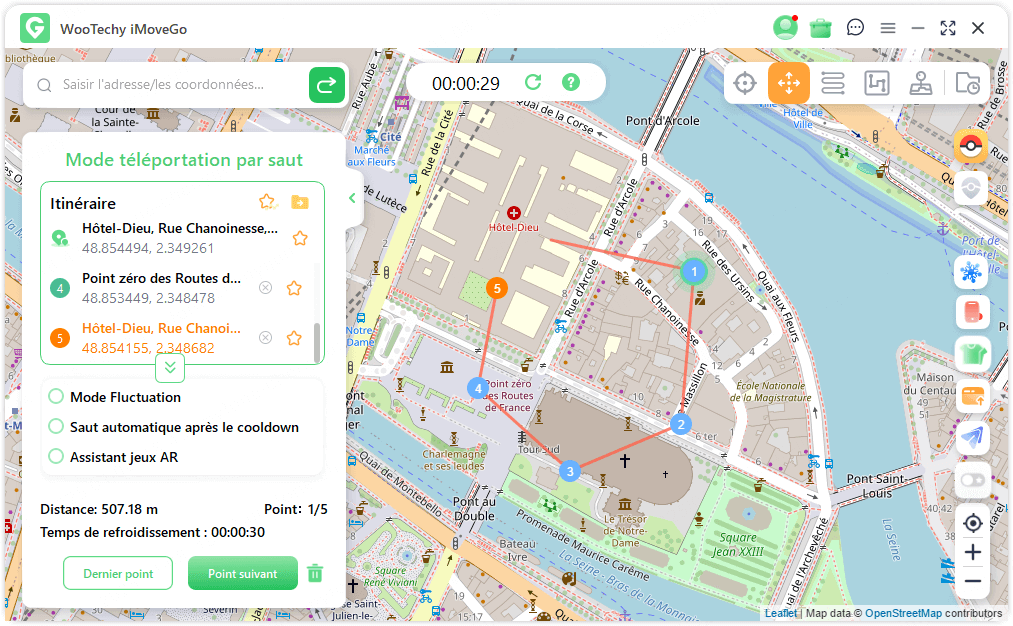Viewport: 1013px width, 626px height.
Task: Delete route with green trash icon
Action: click(x=315, y=573)
